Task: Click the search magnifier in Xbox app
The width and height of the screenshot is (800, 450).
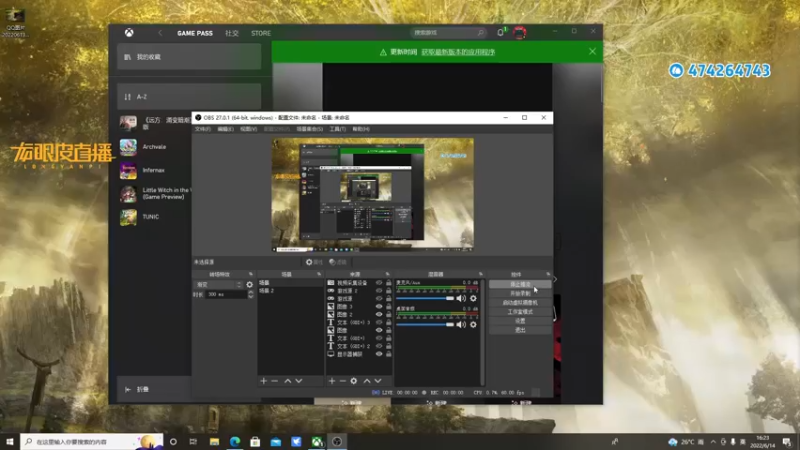Action: [x=480, y=33]
